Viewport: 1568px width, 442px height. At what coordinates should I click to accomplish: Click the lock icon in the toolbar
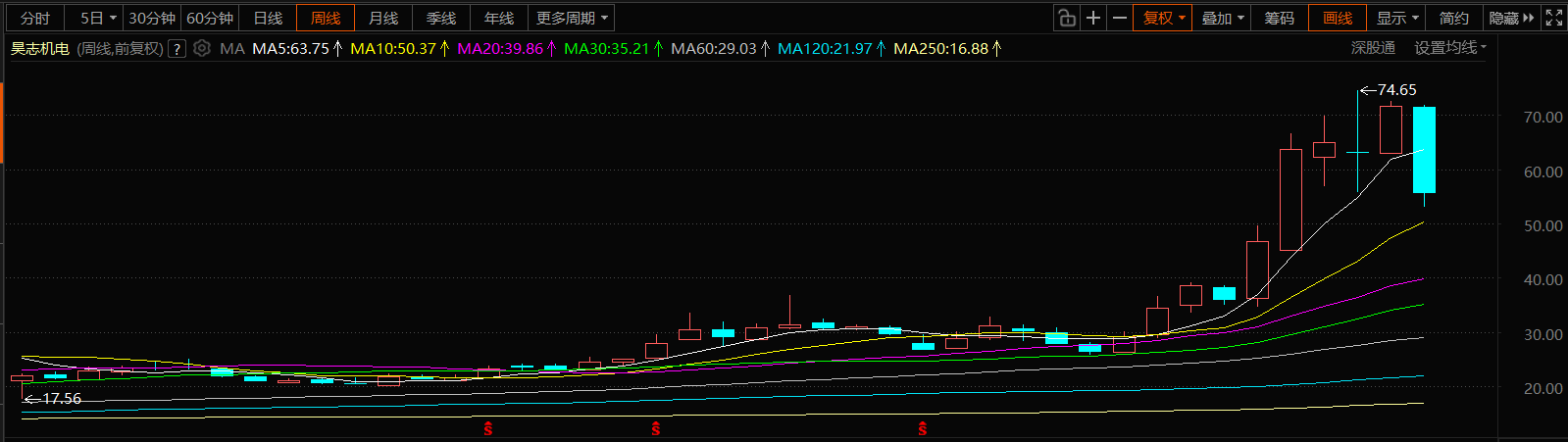click(1067, 18)
